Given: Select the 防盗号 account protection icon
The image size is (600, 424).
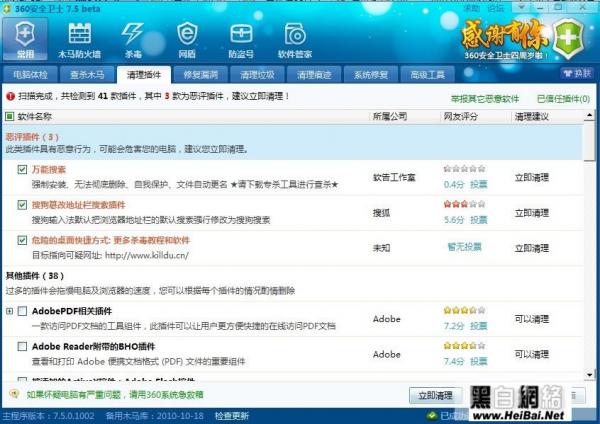Looking at the screenshot, I should [x=239, y=38].
